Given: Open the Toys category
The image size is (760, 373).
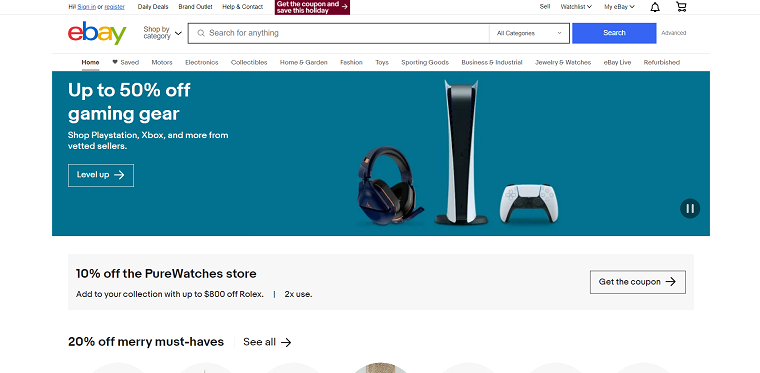Looking at the screenshot, I should pyautogui.click(x=382, y=62).
